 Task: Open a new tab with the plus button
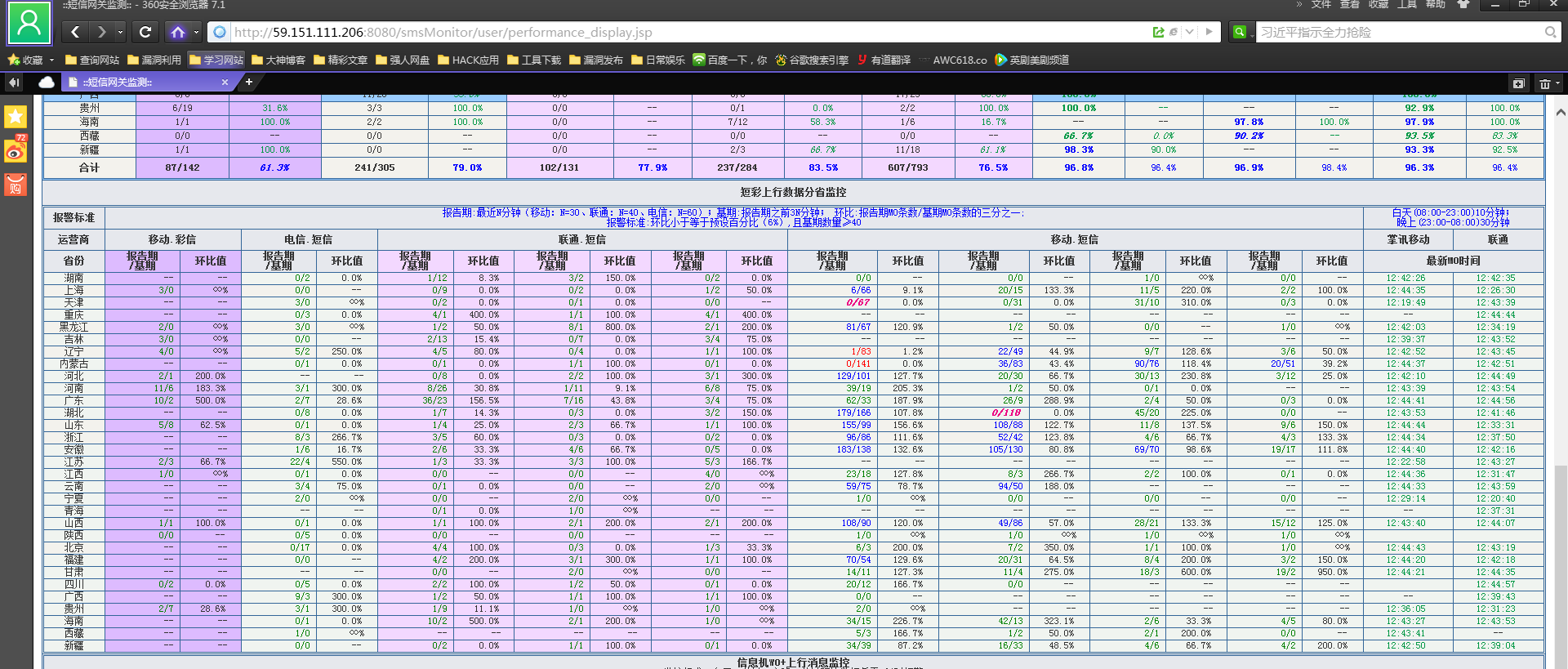click(249, 82)
